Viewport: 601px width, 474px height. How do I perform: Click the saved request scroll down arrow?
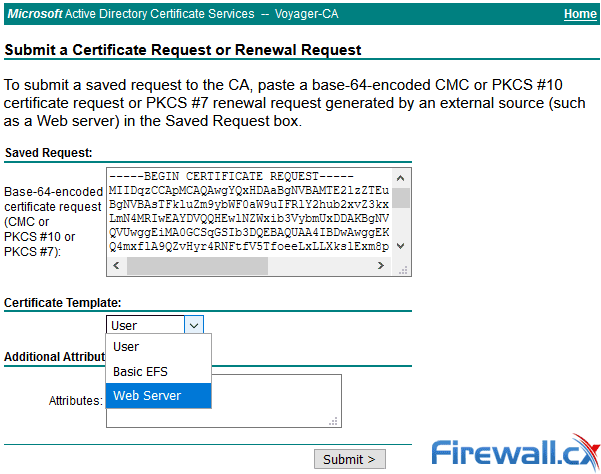[401, 246]
